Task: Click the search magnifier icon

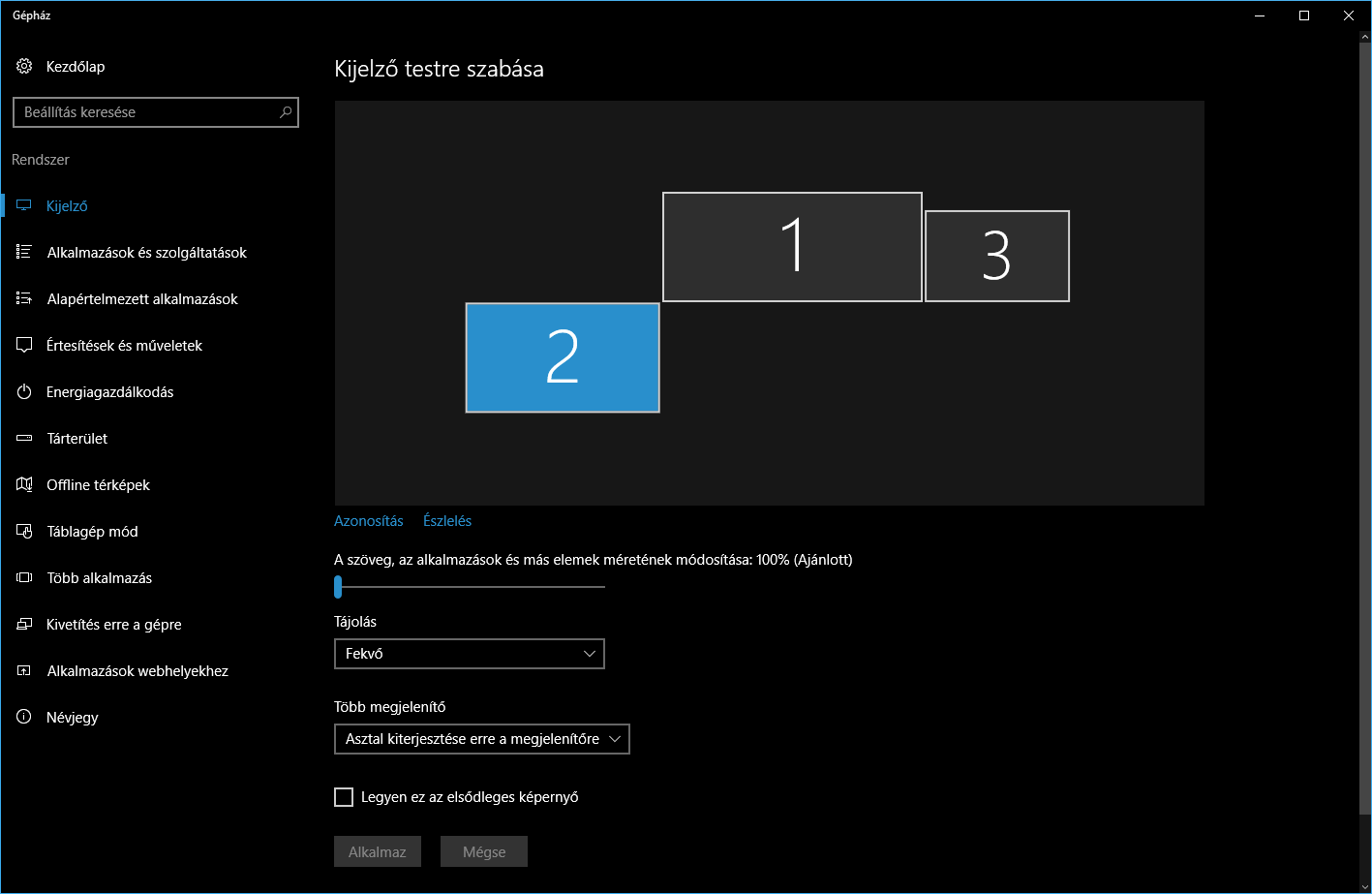Action: coord(286,112)
